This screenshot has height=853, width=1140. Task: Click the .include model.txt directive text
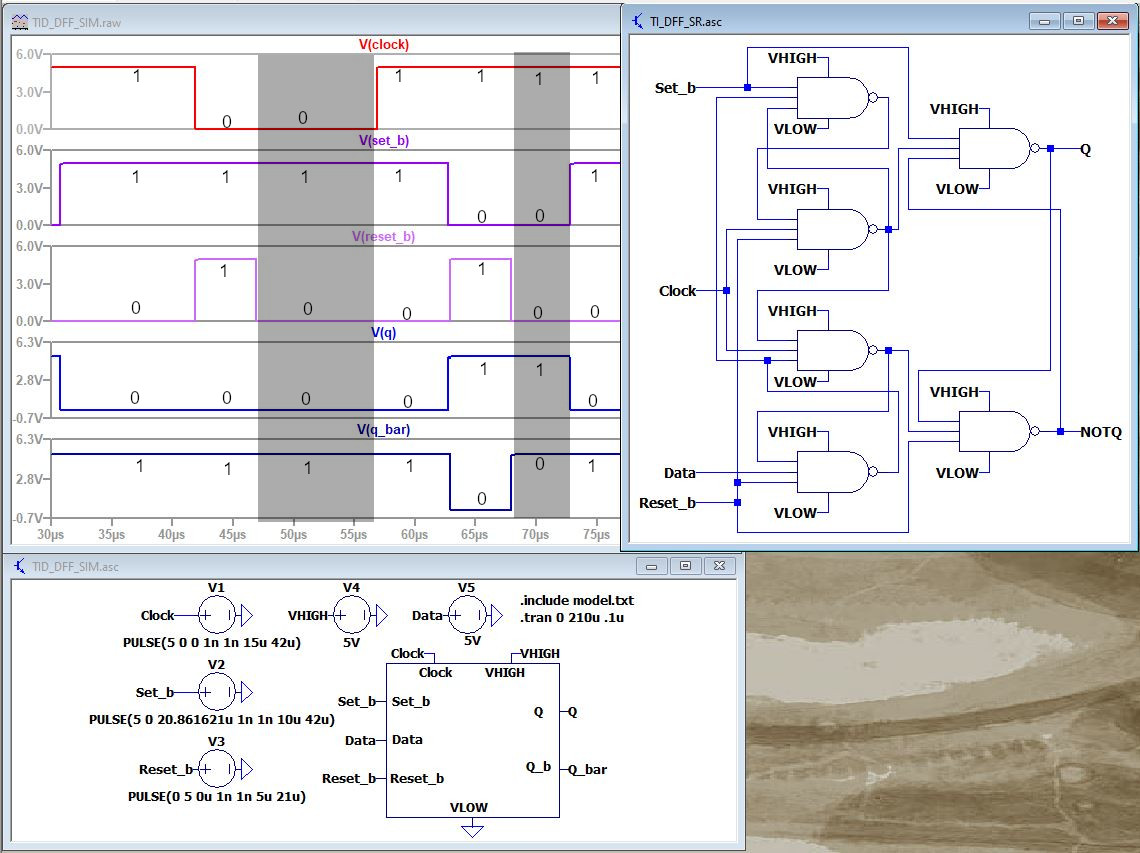point(577,600)
